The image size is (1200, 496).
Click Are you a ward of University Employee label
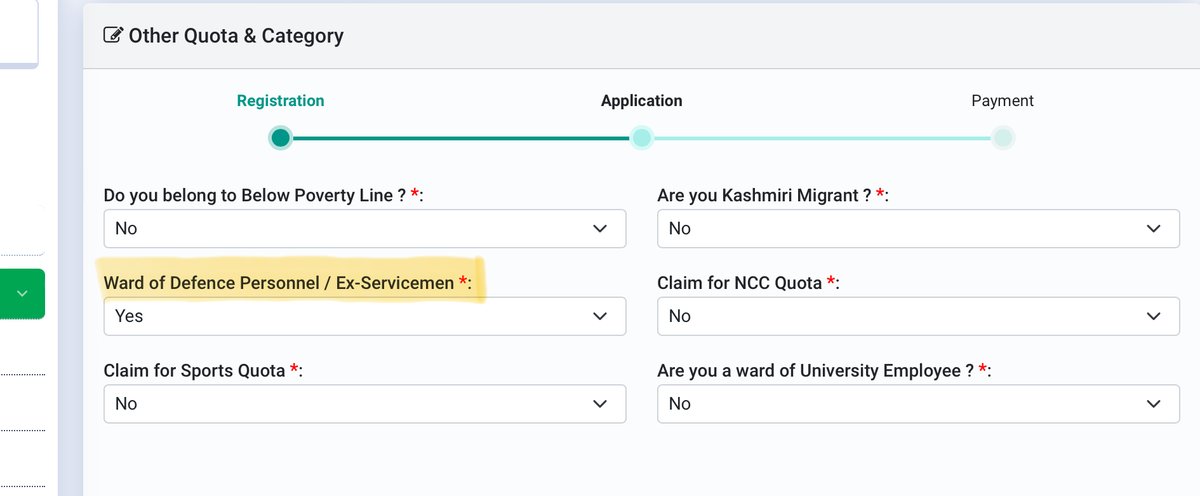coord(823,371)
